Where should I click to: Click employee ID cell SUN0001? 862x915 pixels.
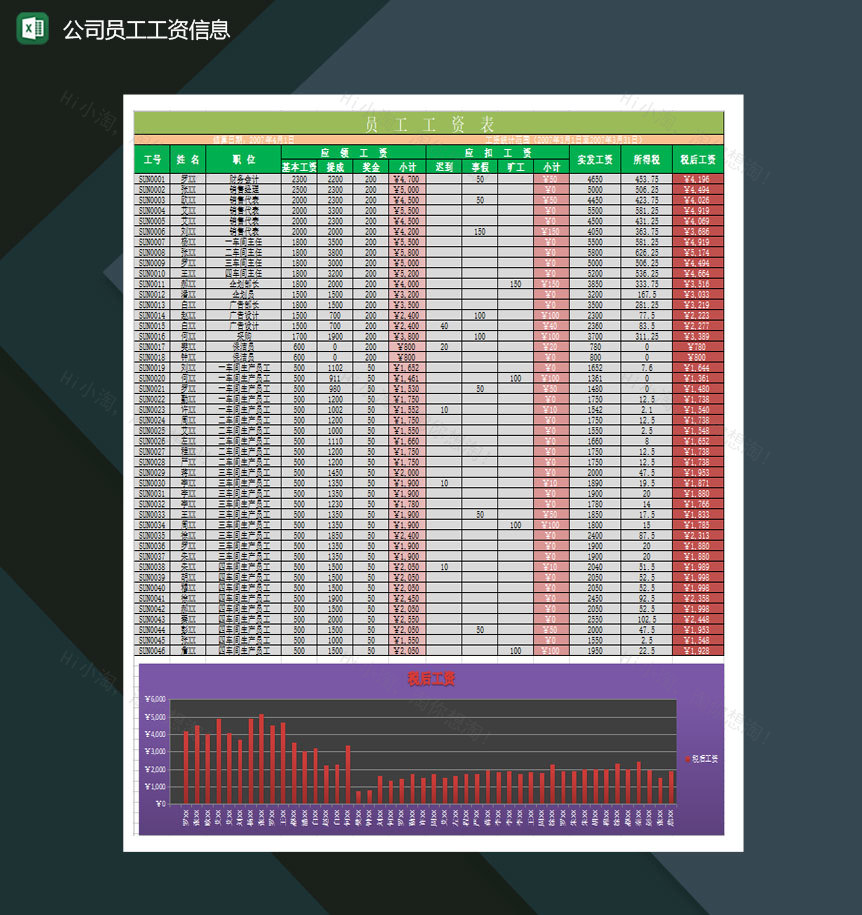coord(152,179)
